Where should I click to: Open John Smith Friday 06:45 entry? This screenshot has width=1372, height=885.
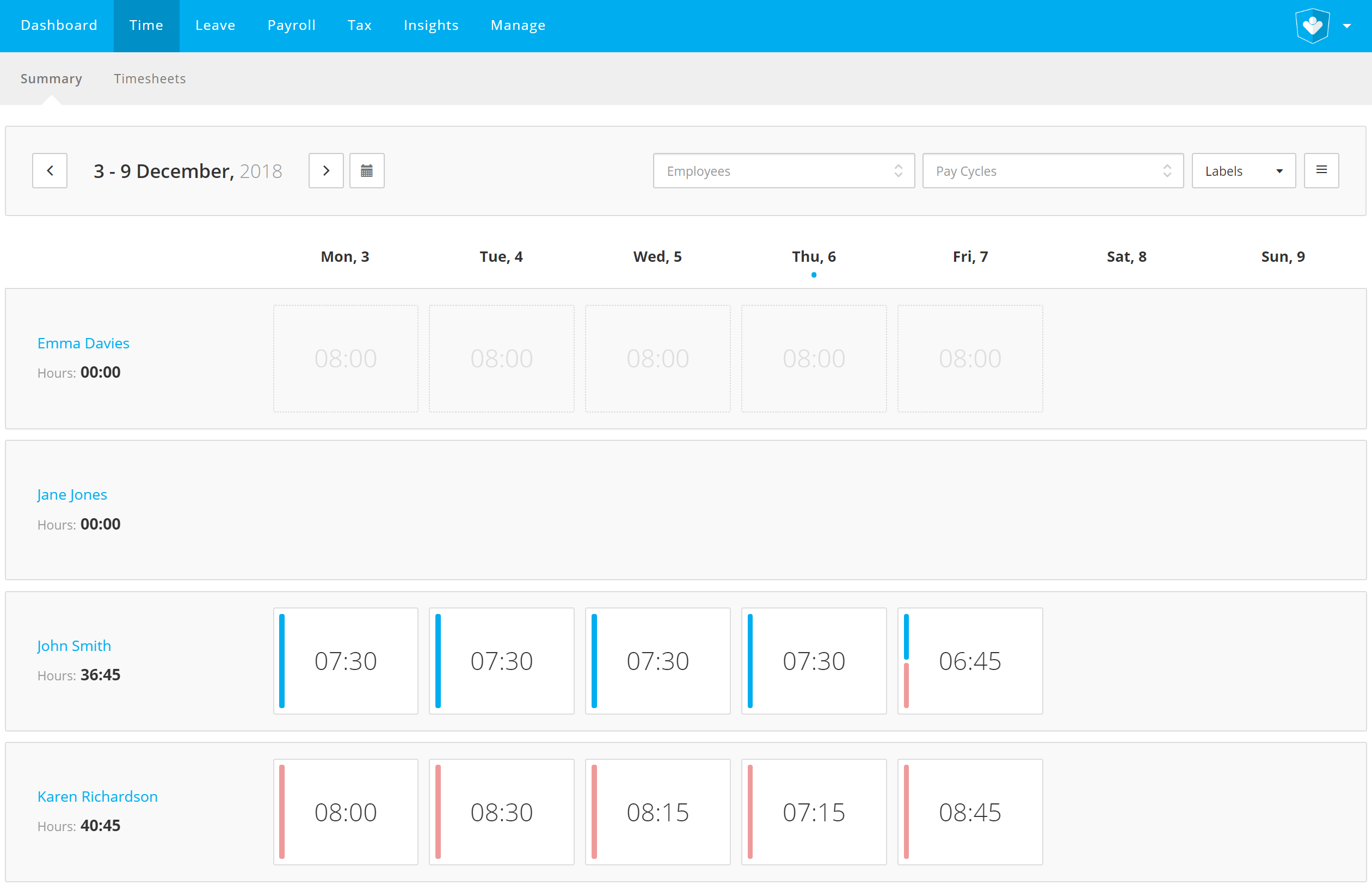970,661
